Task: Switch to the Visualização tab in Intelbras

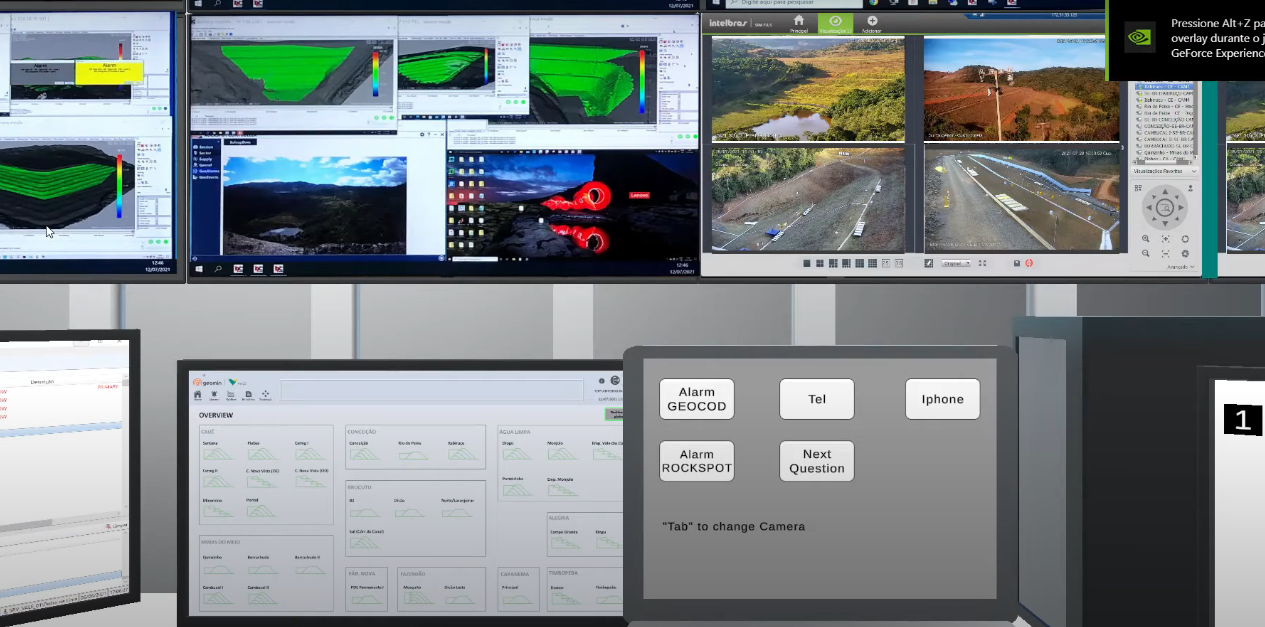Action: coord(835,23)
